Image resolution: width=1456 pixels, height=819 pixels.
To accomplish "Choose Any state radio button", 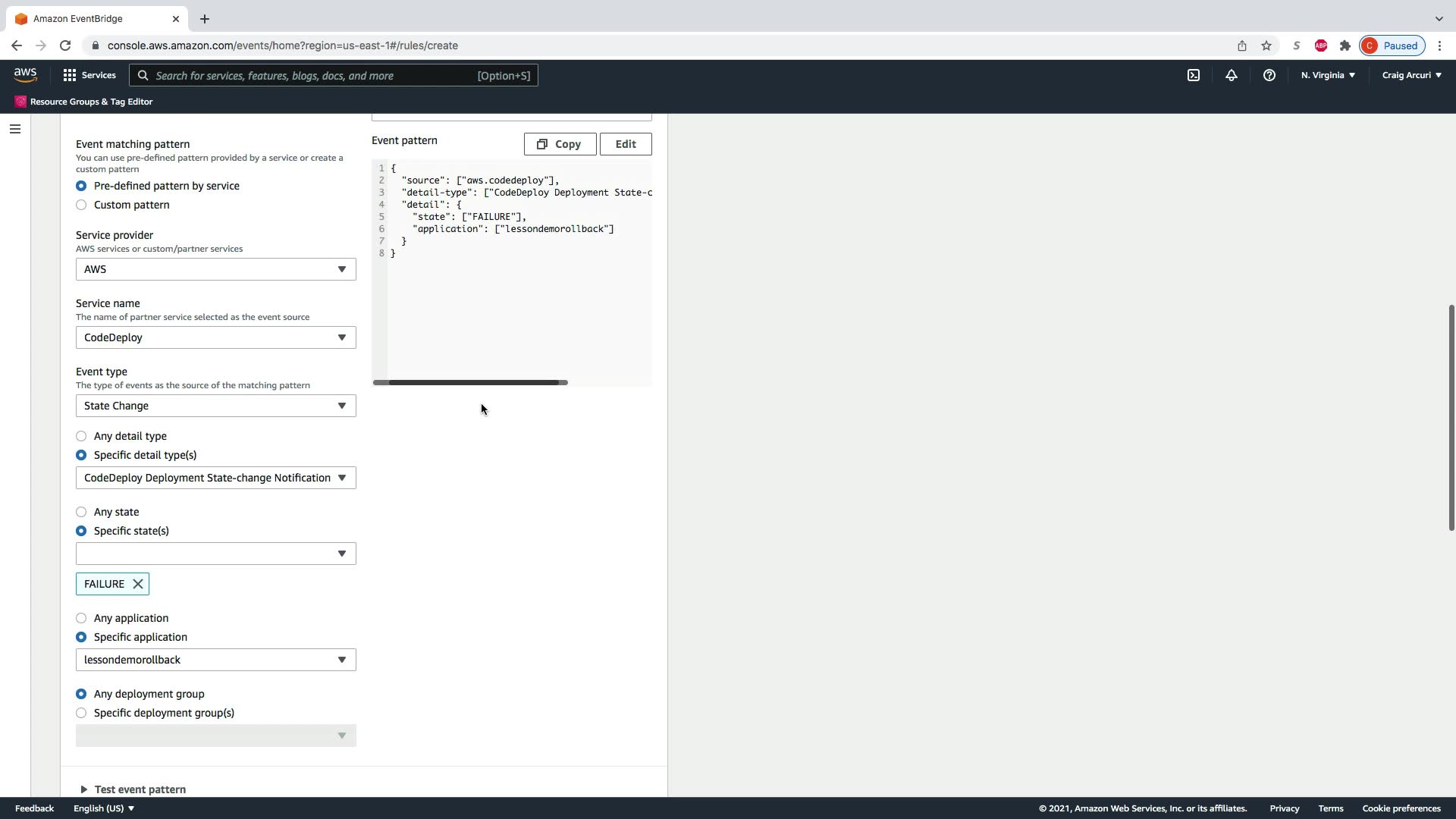I will [81, 512].
